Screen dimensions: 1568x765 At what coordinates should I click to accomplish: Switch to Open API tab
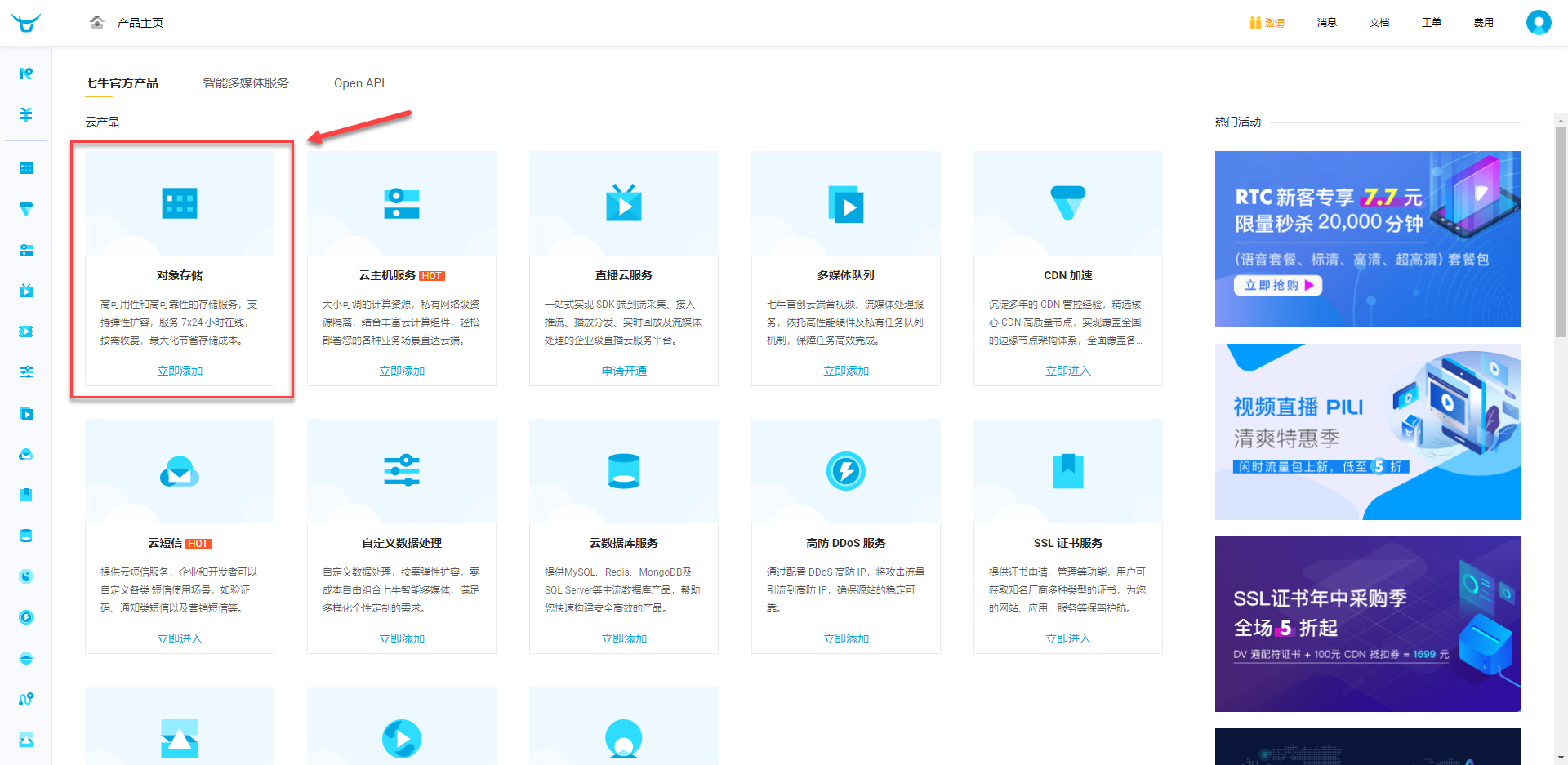click(359, 83)
